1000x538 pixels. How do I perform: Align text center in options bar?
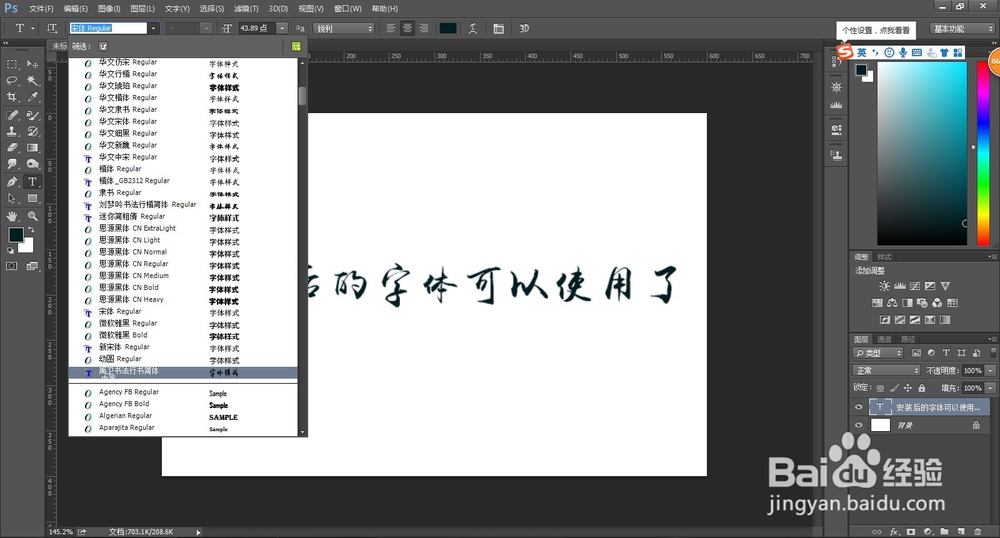coord(408,28)
